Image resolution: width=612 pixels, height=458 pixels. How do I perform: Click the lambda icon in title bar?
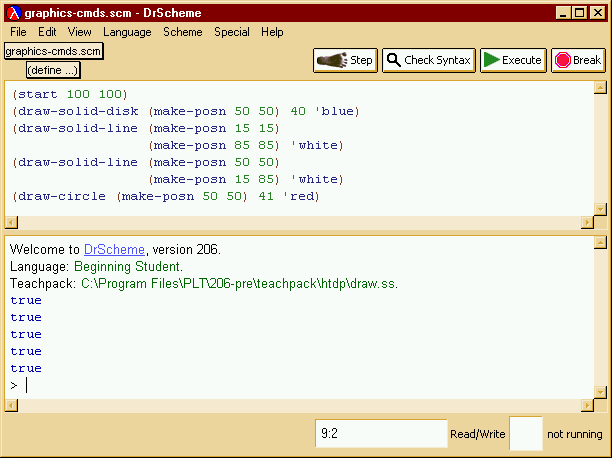14,13
